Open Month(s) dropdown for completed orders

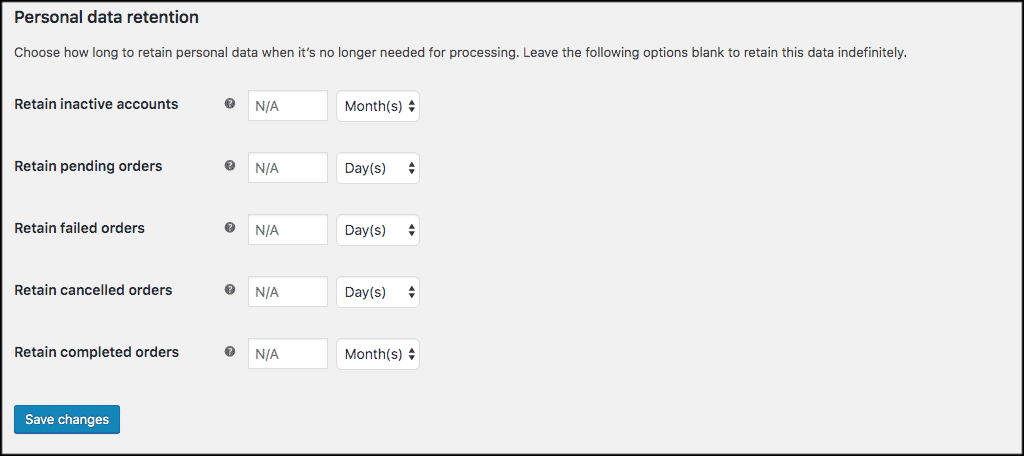pyautogui.click(x=377, y=354)
